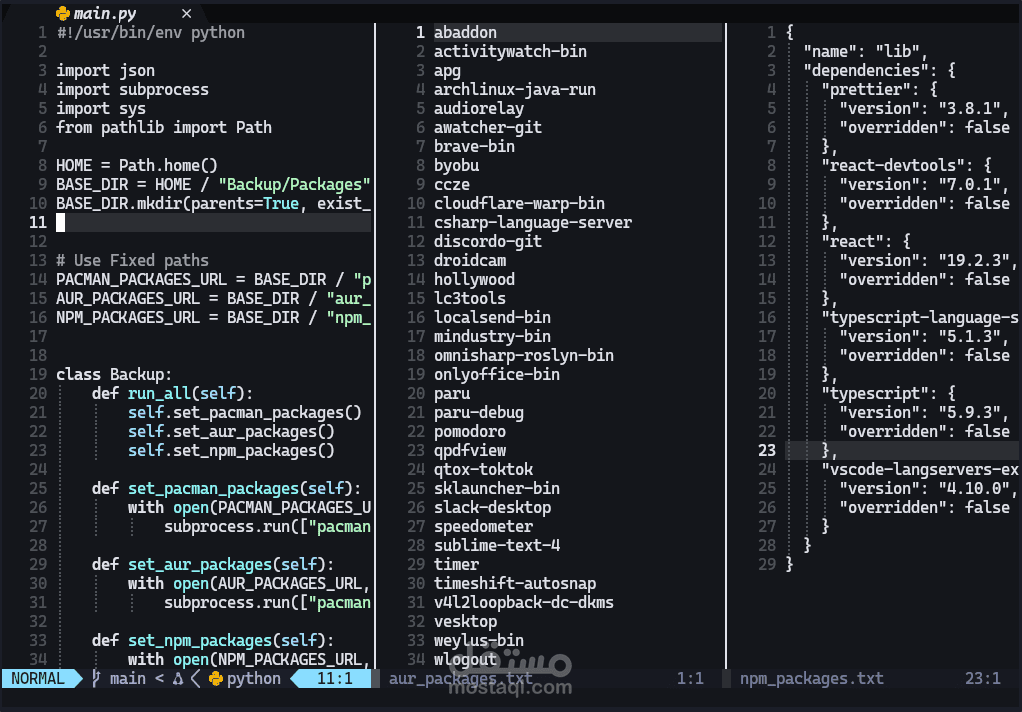Click the "react-devtools" key in the JSON

tap(892, 166)
